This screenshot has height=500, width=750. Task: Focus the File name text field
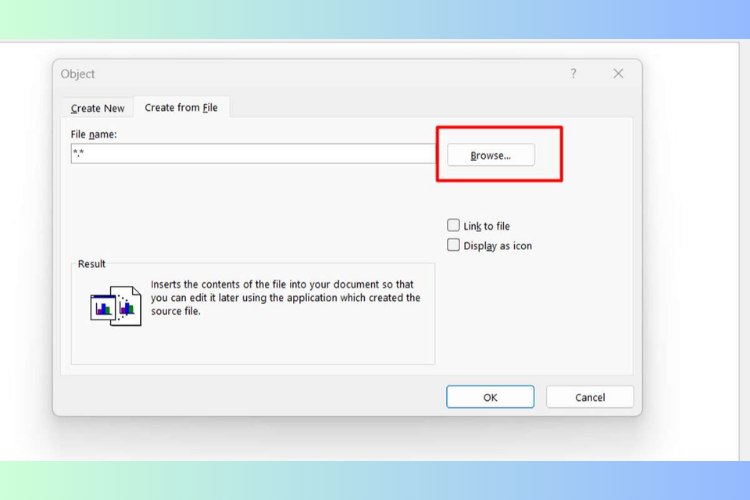coord(253,154)
